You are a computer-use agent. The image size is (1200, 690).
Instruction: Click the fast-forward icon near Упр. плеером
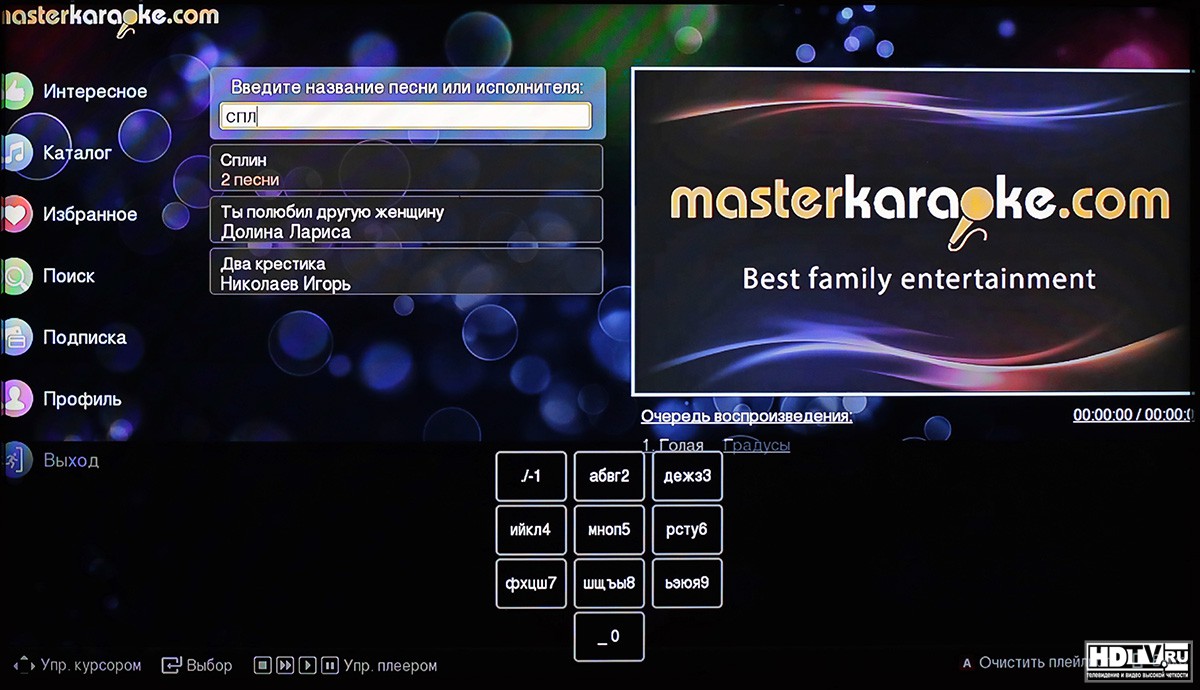285,665
